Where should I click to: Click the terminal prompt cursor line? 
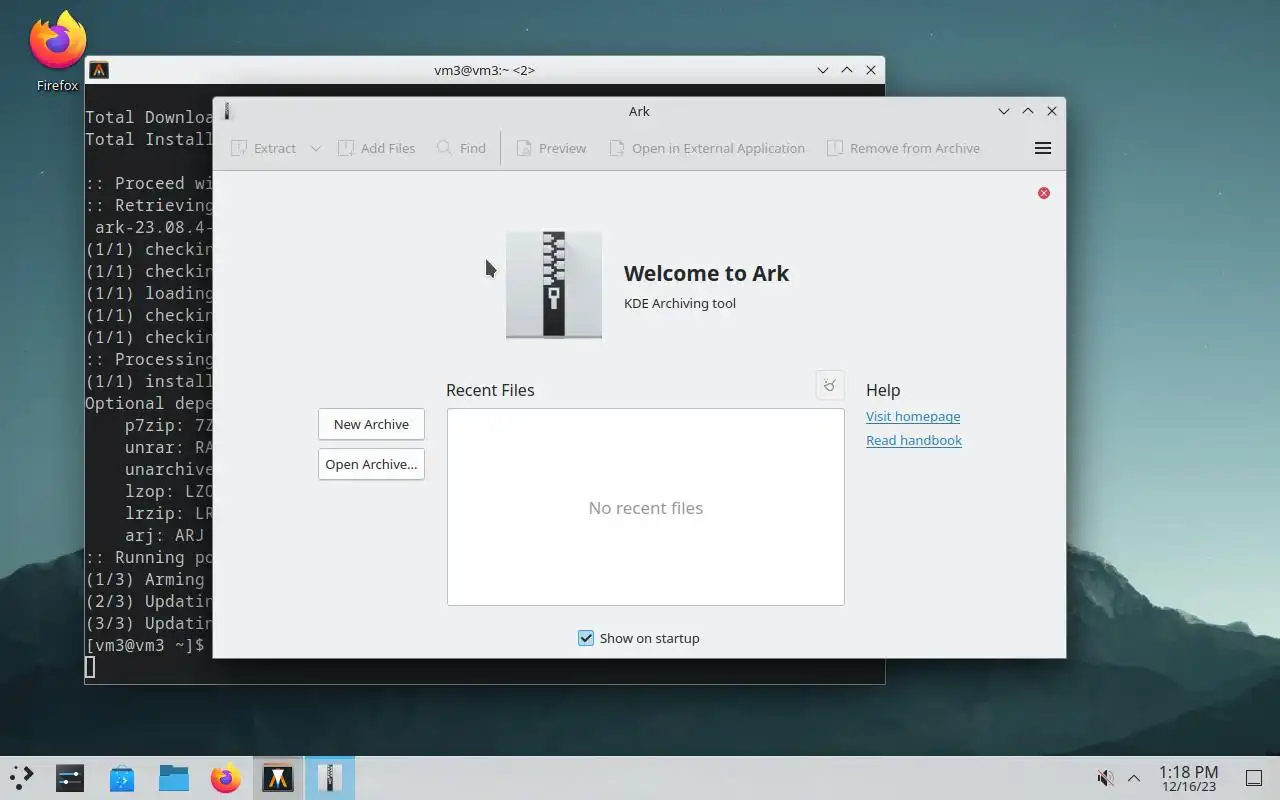[90, 667]
